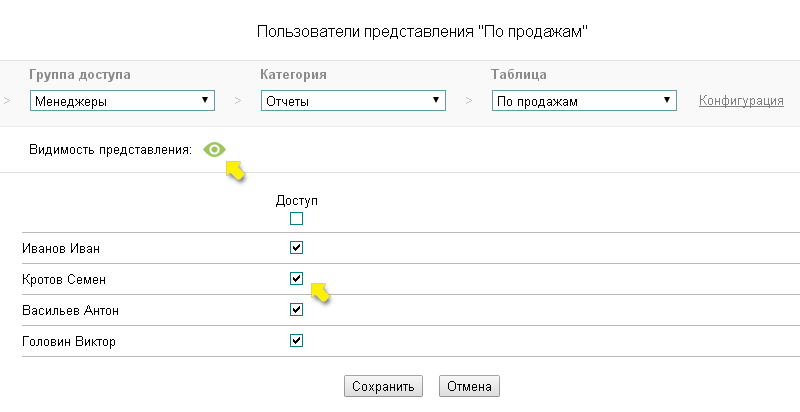Click the "Видимость представления" label
800x412 pixels.
pos(112,150)
